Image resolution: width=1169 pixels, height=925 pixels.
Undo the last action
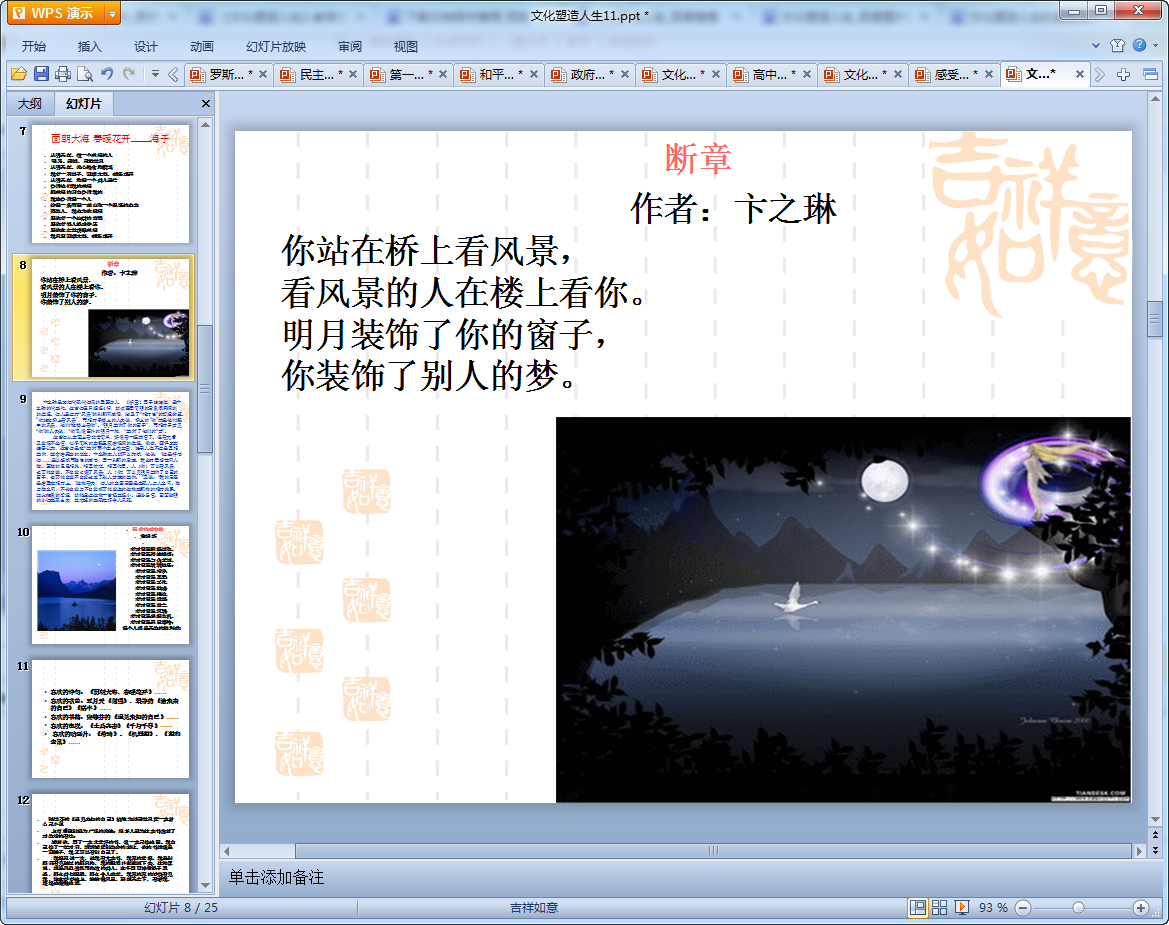tap(107, 74)
